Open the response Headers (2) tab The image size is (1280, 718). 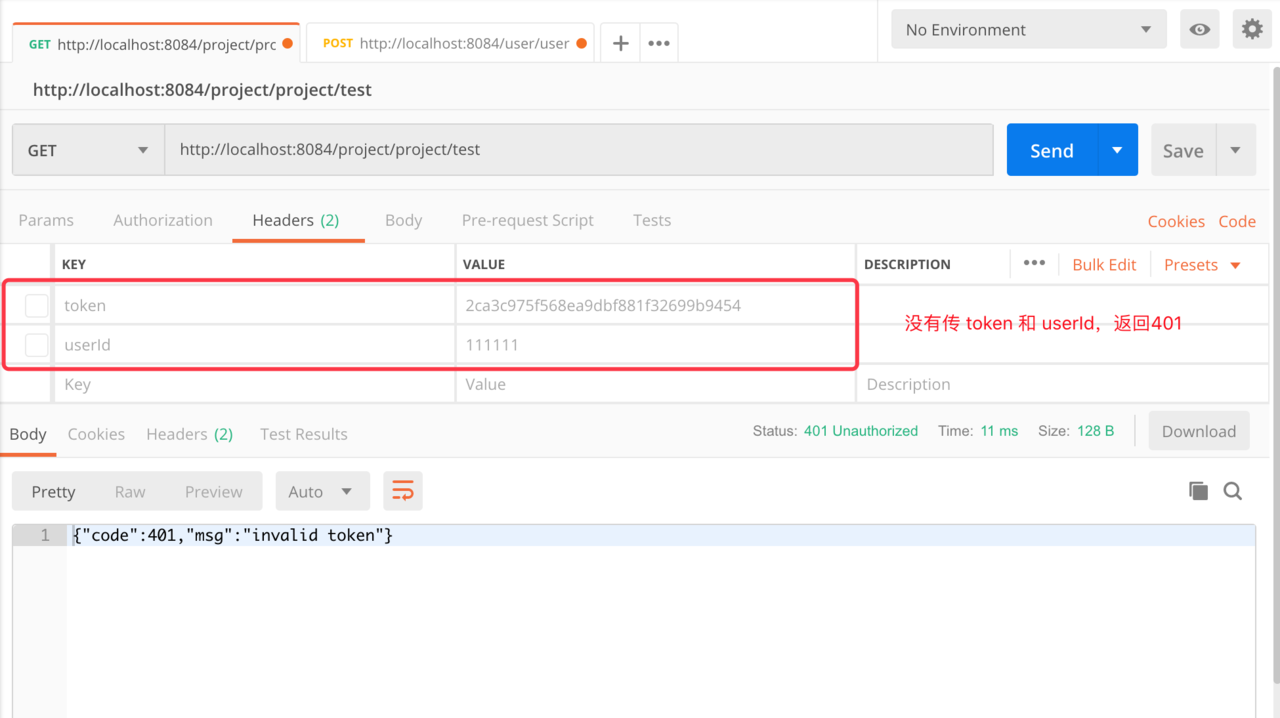click(x=189, y=434)
